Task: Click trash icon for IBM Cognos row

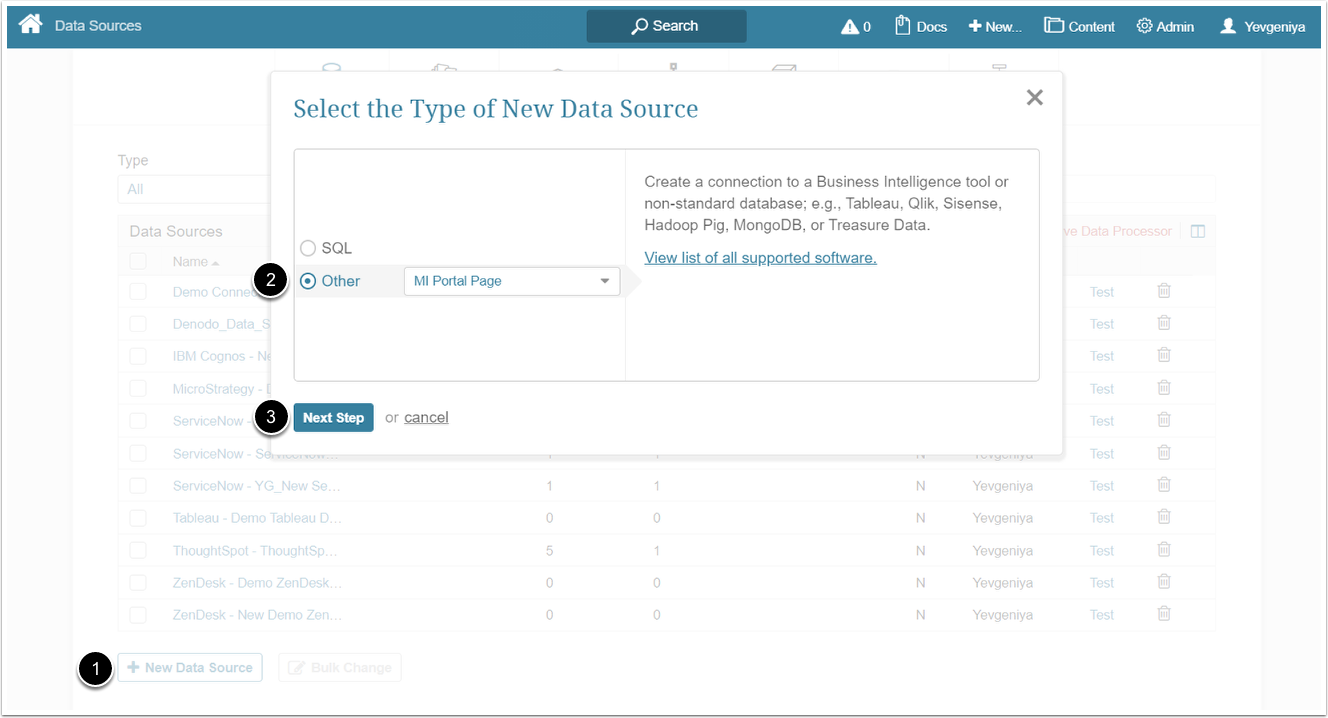Action: click(x=1164, y=355)
